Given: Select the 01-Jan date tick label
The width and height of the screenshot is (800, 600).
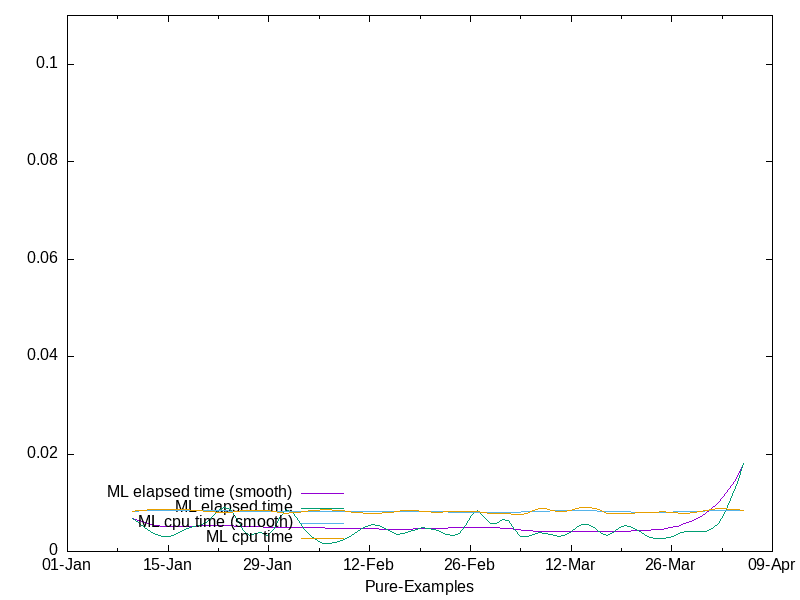Looking at the screenshot, I should coord(66,565).
